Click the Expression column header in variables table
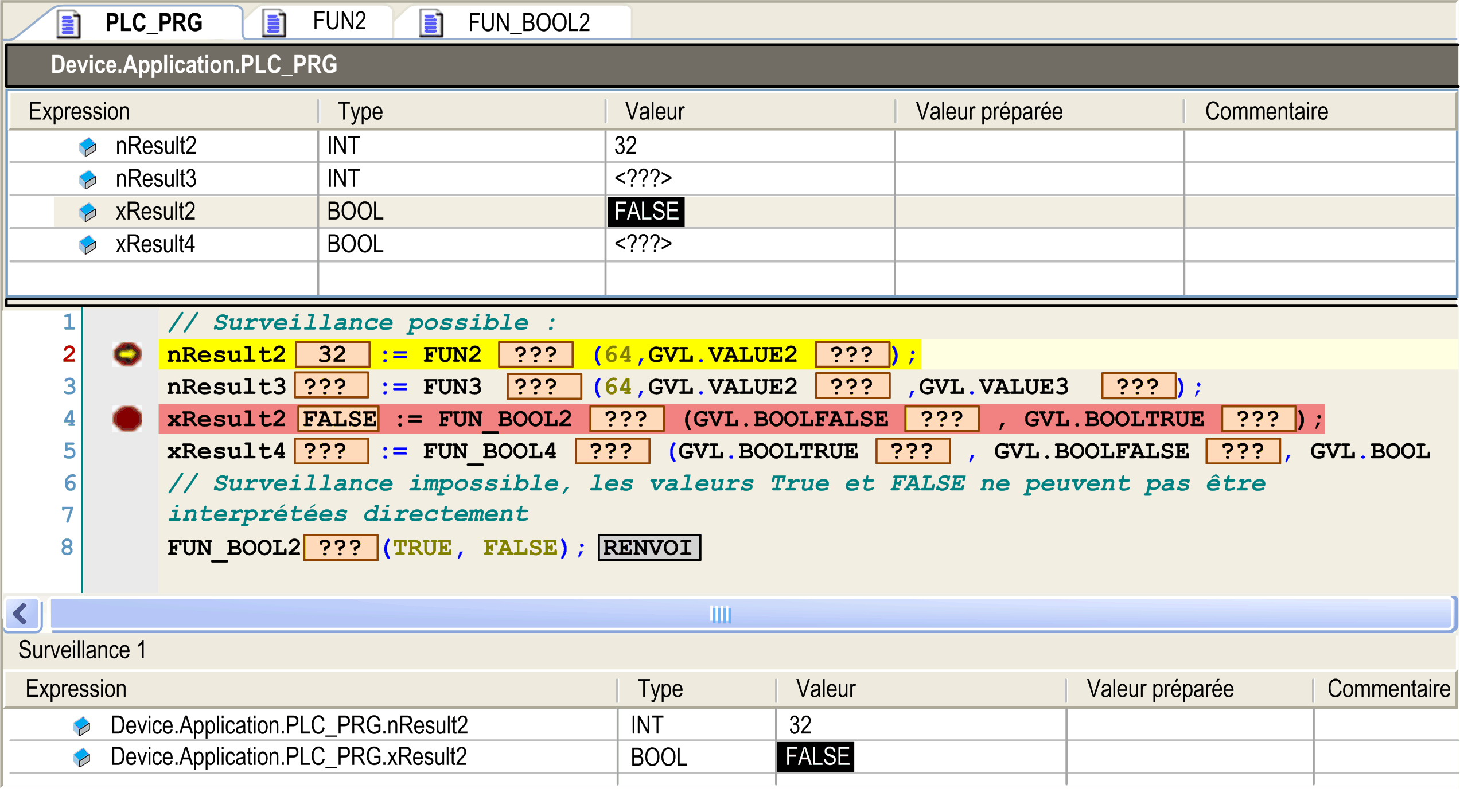The width and height of the screenshot is (1460, 812). click(x=79, y=111)
